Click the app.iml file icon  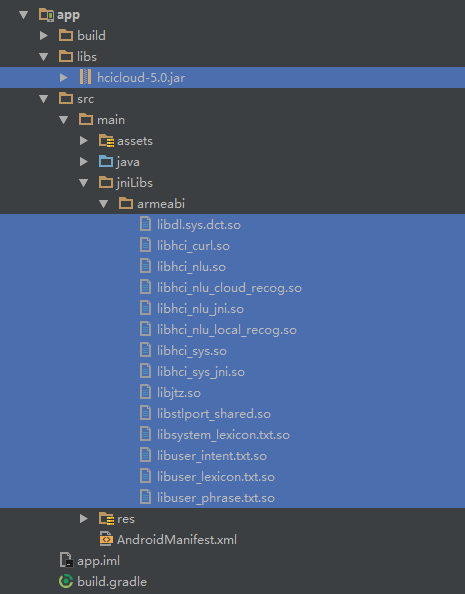coord(66,560)
